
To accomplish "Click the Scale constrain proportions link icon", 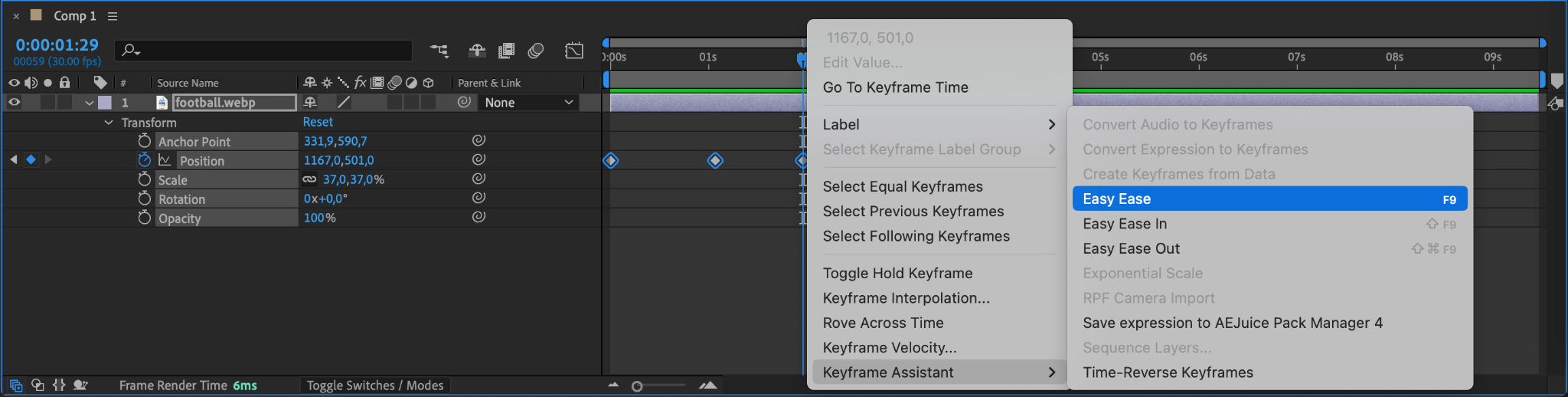I will click(309, 179).
